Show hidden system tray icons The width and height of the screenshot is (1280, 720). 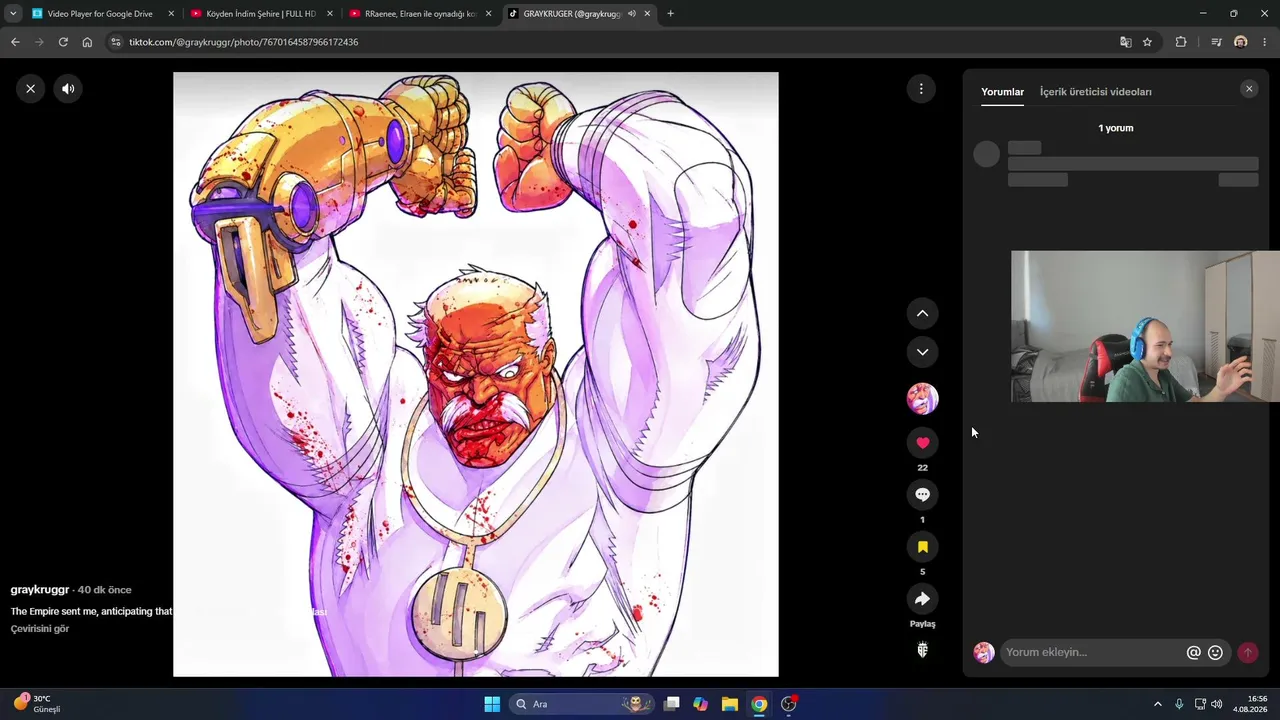[1158, 704]
